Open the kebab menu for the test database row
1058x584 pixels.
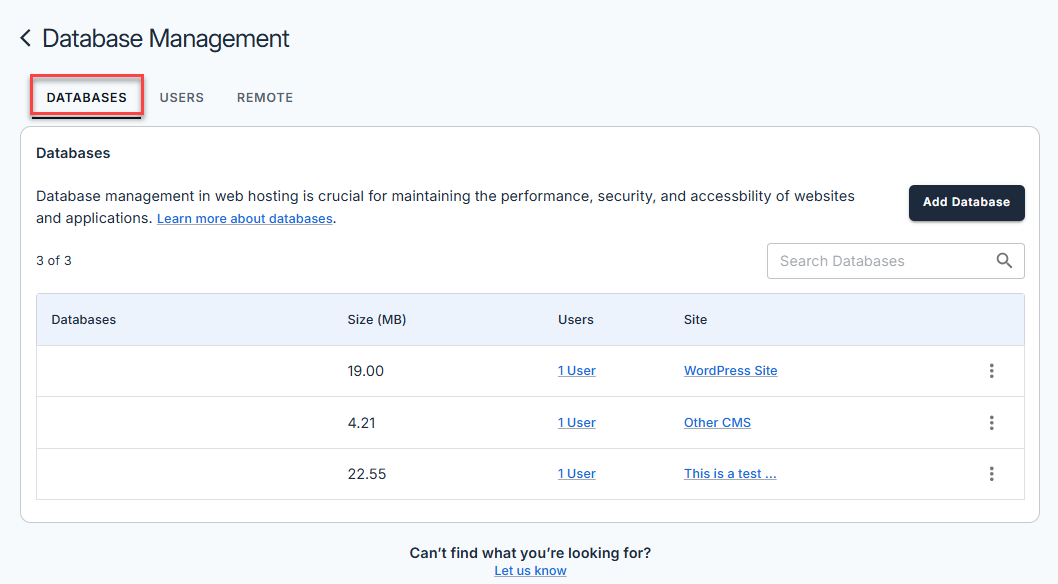point(991,473)
